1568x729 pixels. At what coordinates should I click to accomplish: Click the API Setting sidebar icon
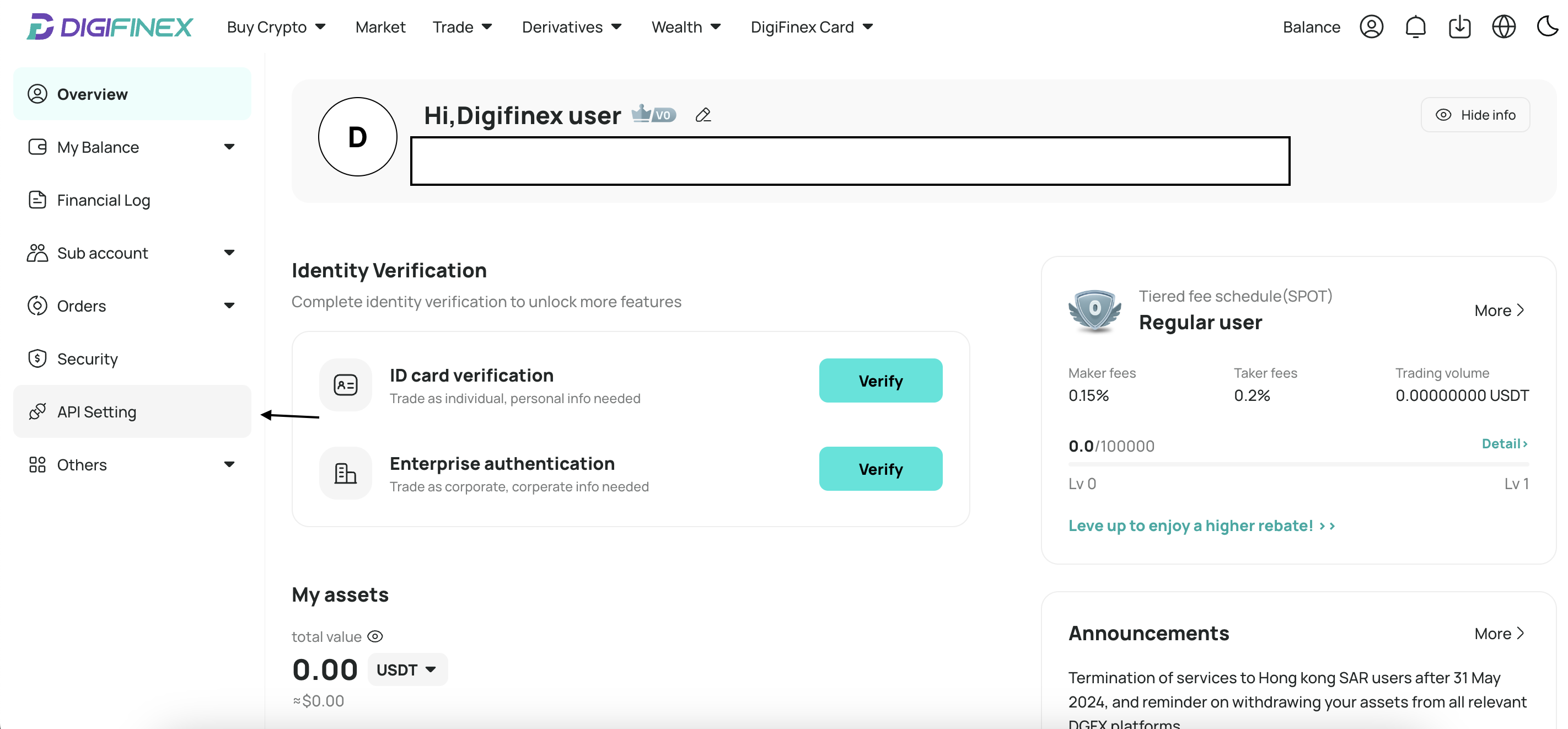pyautogui.click(x=37, y=411)
